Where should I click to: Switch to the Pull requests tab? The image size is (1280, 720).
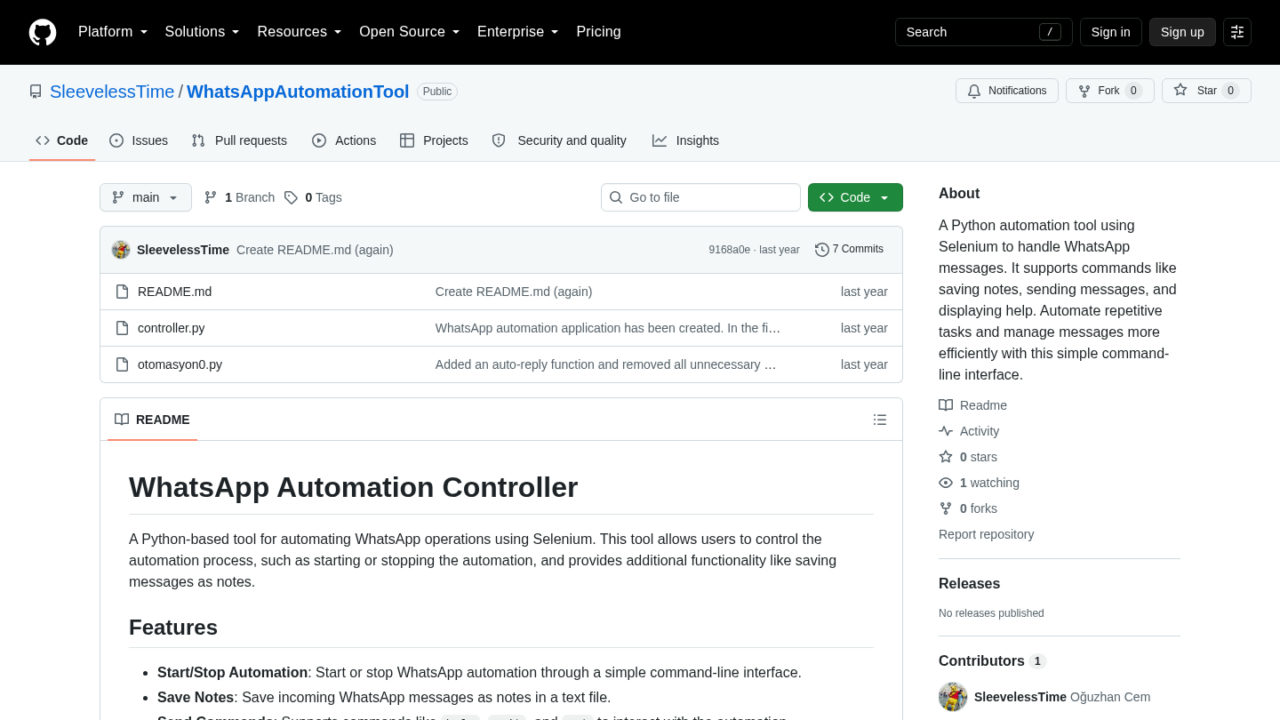239,141
